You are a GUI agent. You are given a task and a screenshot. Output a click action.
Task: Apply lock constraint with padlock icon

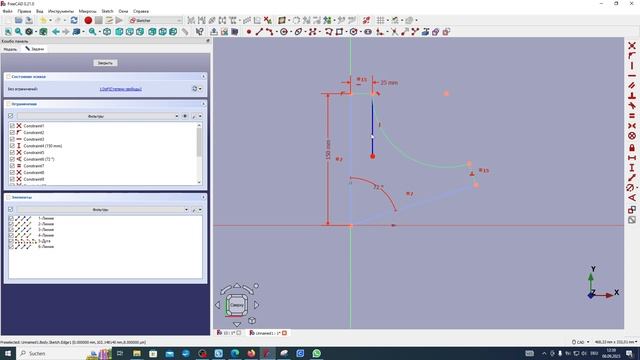[632, 147]
